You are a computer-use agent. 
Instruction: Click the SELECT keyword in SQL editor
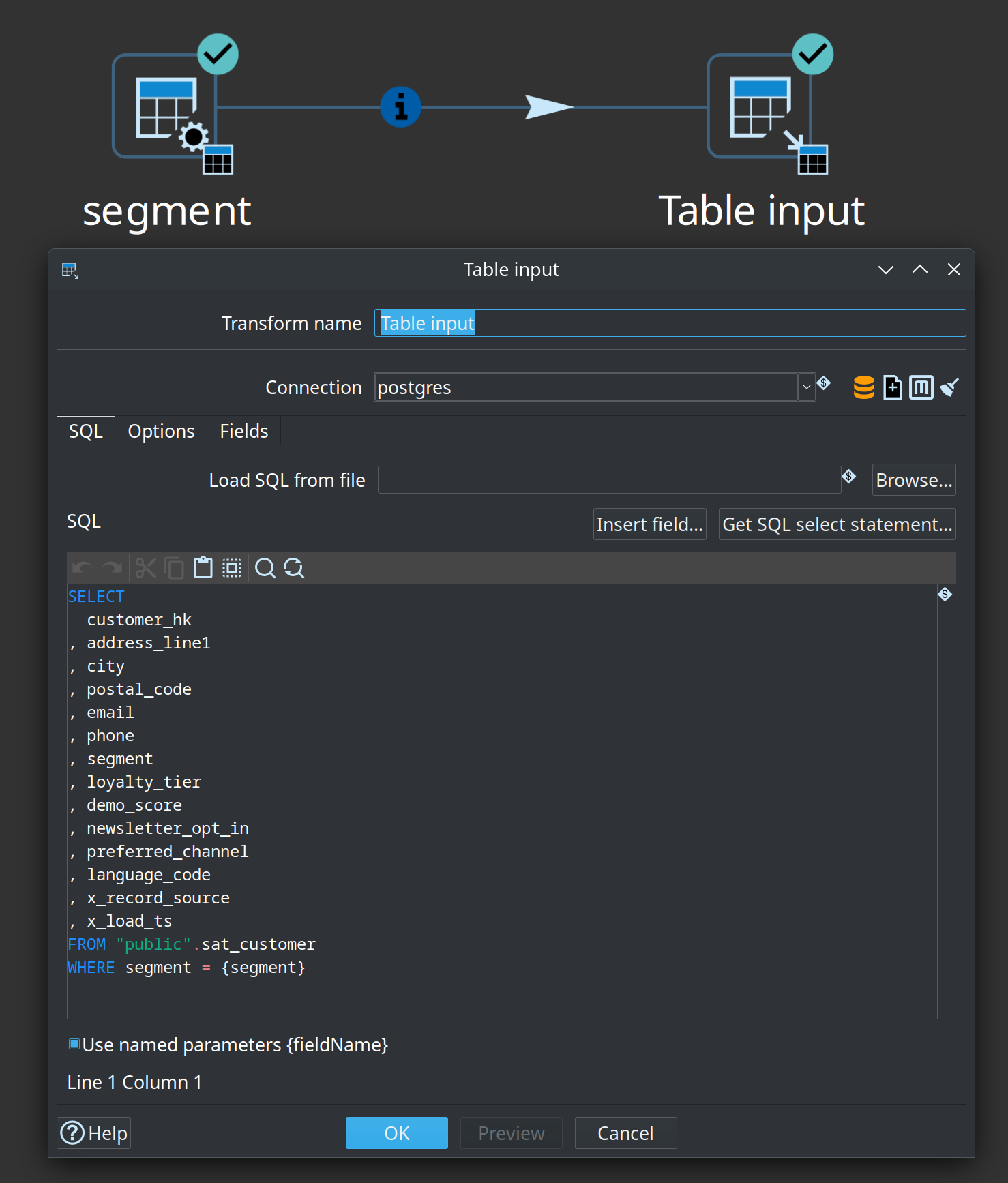tap(96, 597)
